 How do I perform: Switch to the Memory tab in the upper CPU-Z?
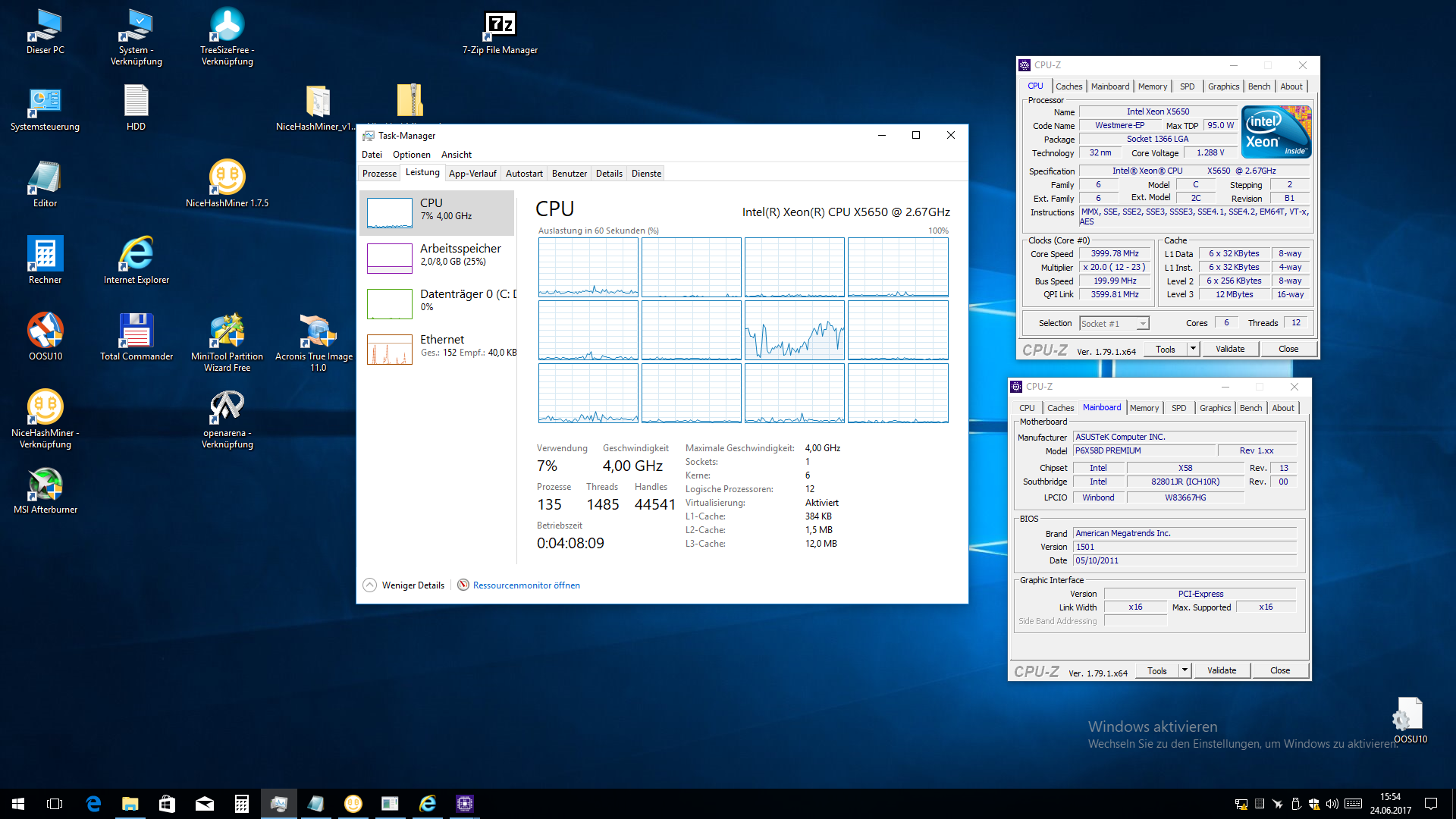click(x=1152, y=86)
